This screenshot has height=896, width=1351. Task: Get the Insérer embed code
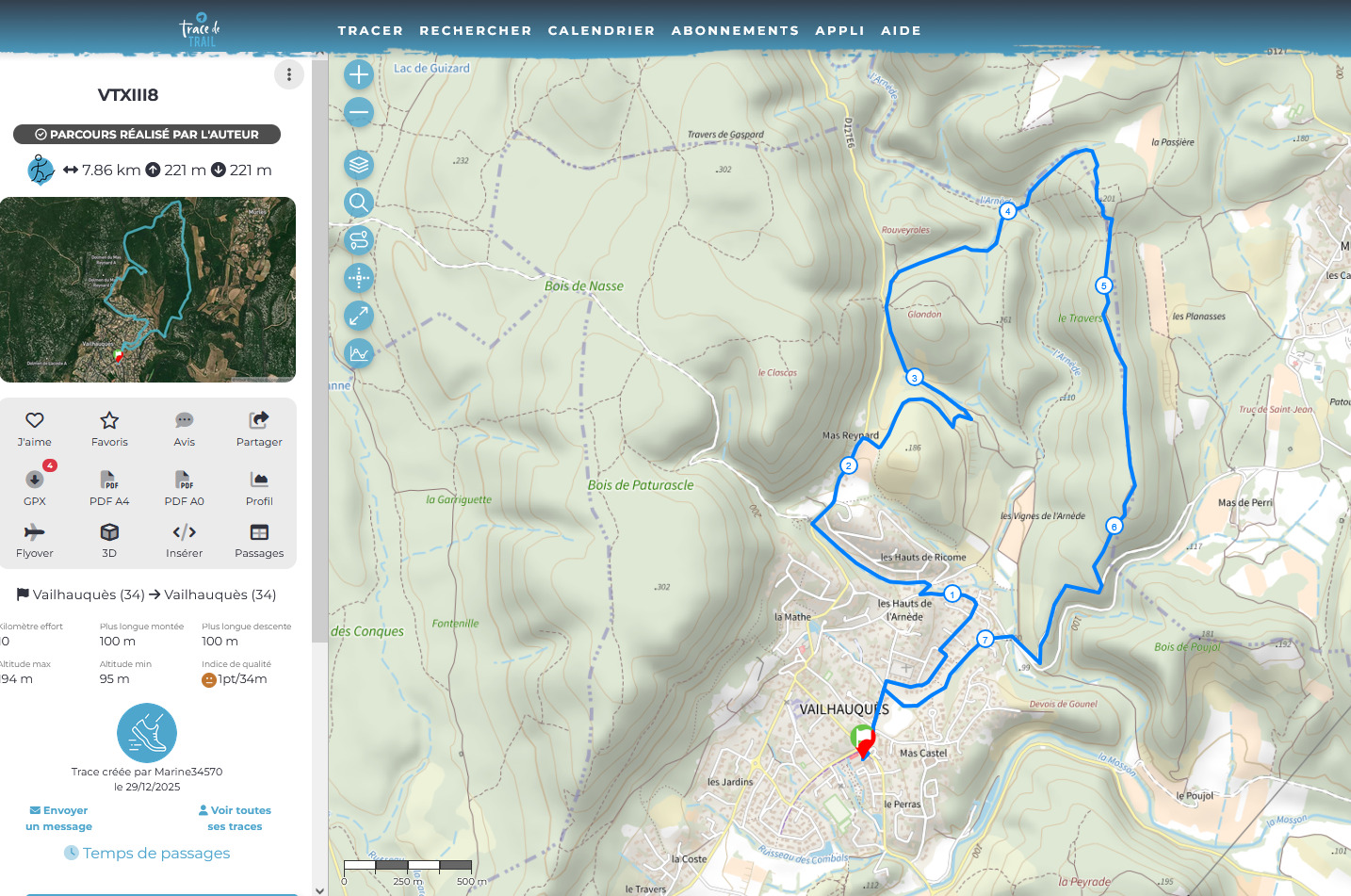pyautogui.click(x=184, y=540)
